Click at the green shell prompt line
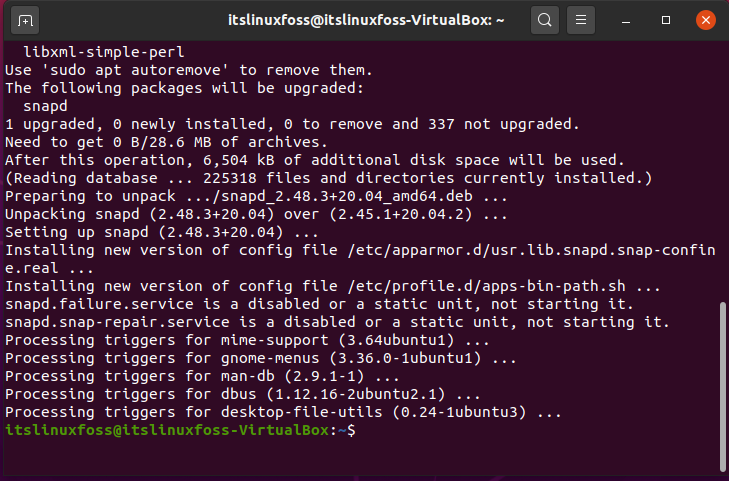 tap(180, 430)
